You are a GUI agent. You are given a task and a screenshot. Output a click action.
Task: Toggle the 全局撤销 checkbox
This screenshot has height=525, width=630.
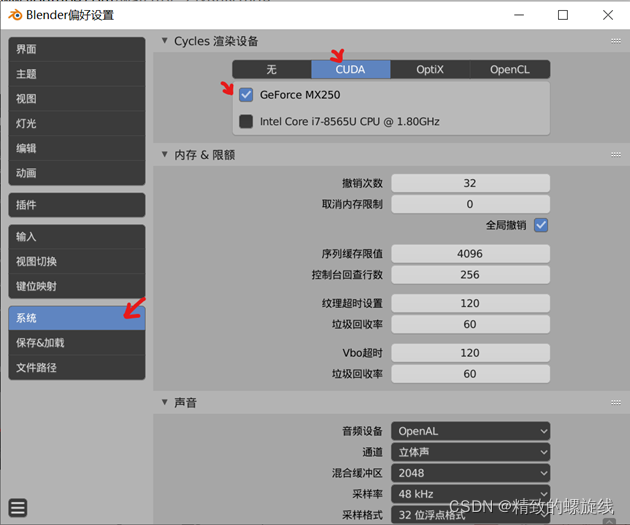(541, 225)
